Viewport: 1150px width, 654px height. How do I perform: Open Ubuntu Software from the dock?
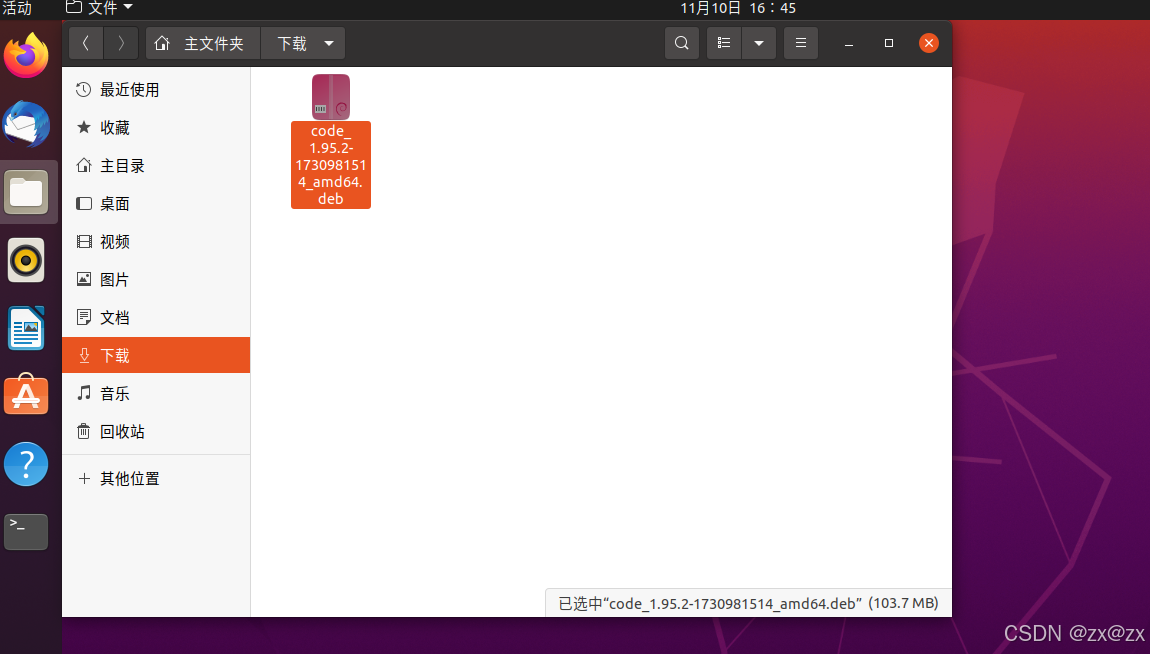[x=26, y=396]
